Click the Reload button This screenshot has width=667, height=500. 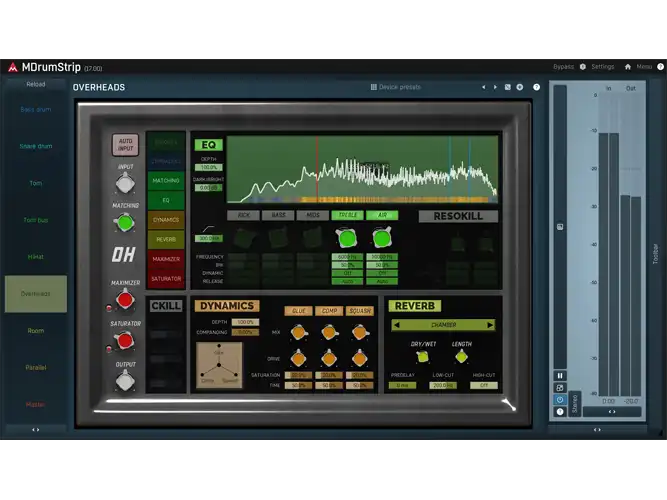click(x=36, y=84)
